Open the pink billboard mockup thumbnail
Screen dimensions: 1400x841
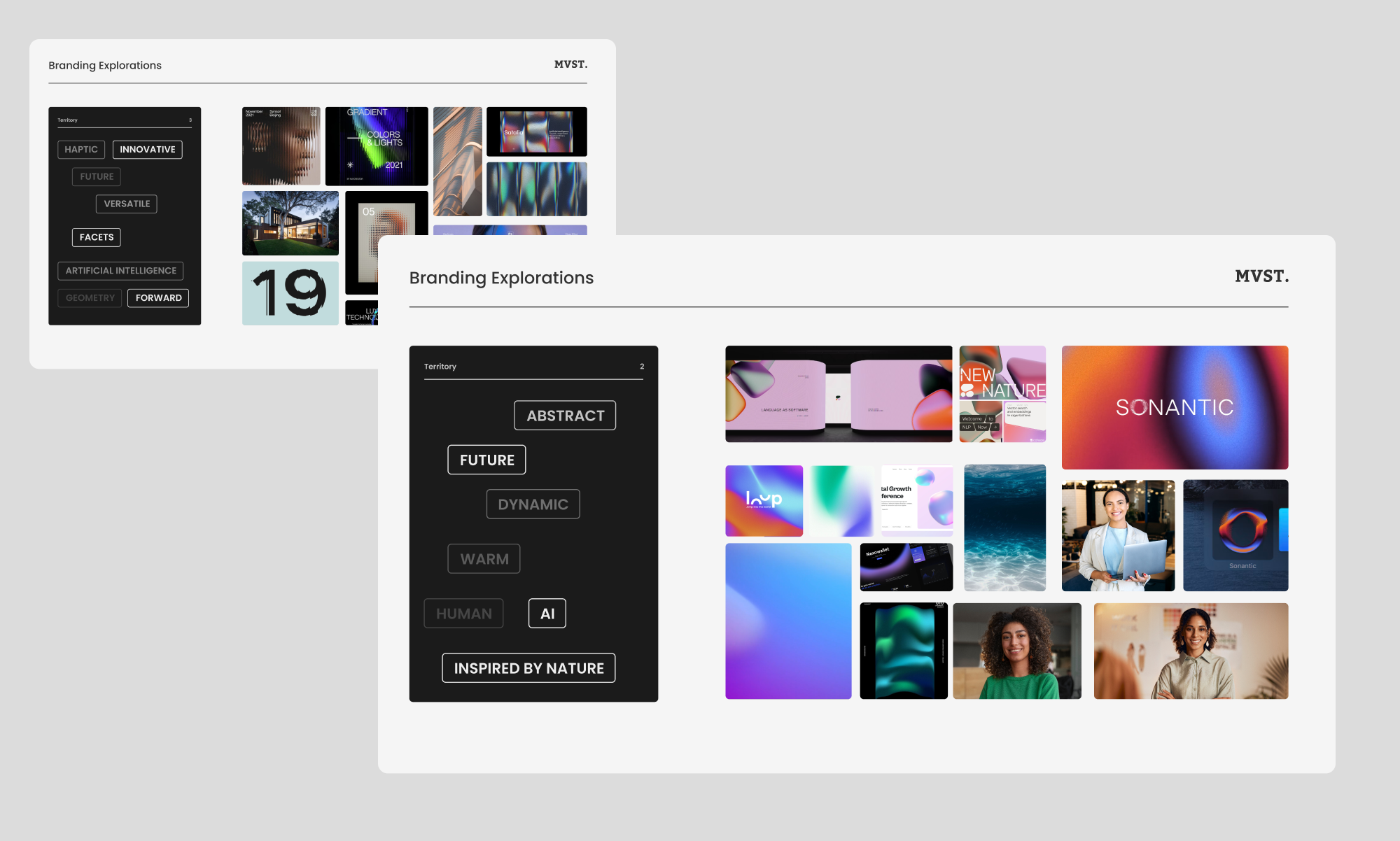click(839, 394)
